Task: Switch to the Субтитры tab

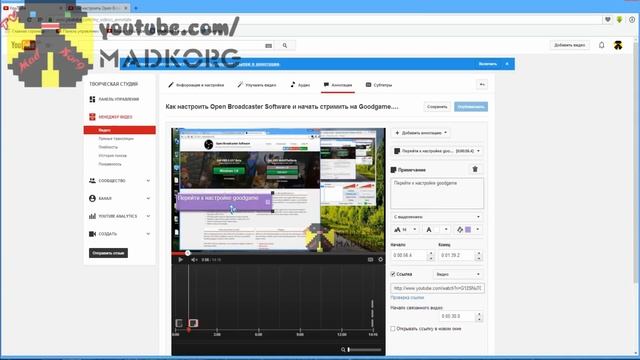Action: pyautogui.click(x=379, y=85)
